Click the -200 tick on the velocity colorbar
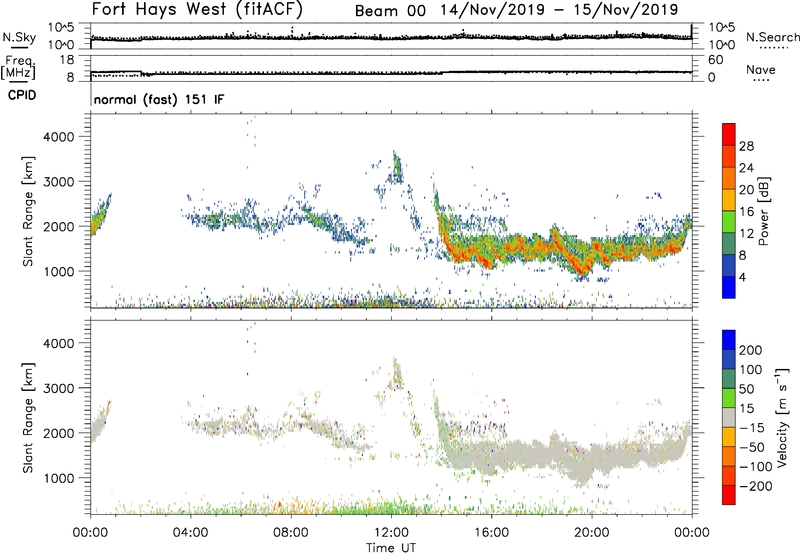The width and height of the screenshot is (800, 554). (x=756, y=486)
